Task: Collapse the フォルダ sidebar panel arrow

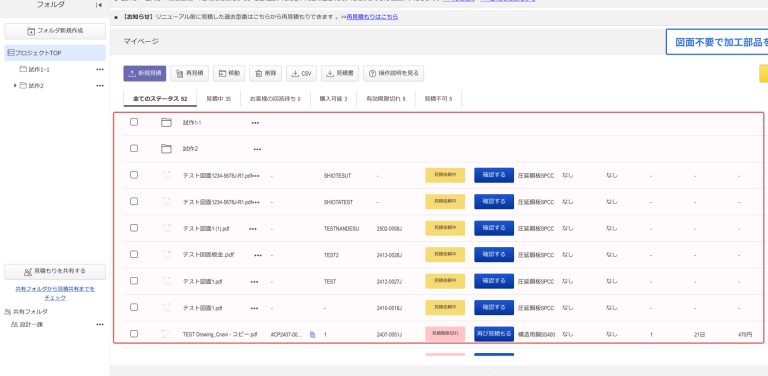Action: click(99, 5)
